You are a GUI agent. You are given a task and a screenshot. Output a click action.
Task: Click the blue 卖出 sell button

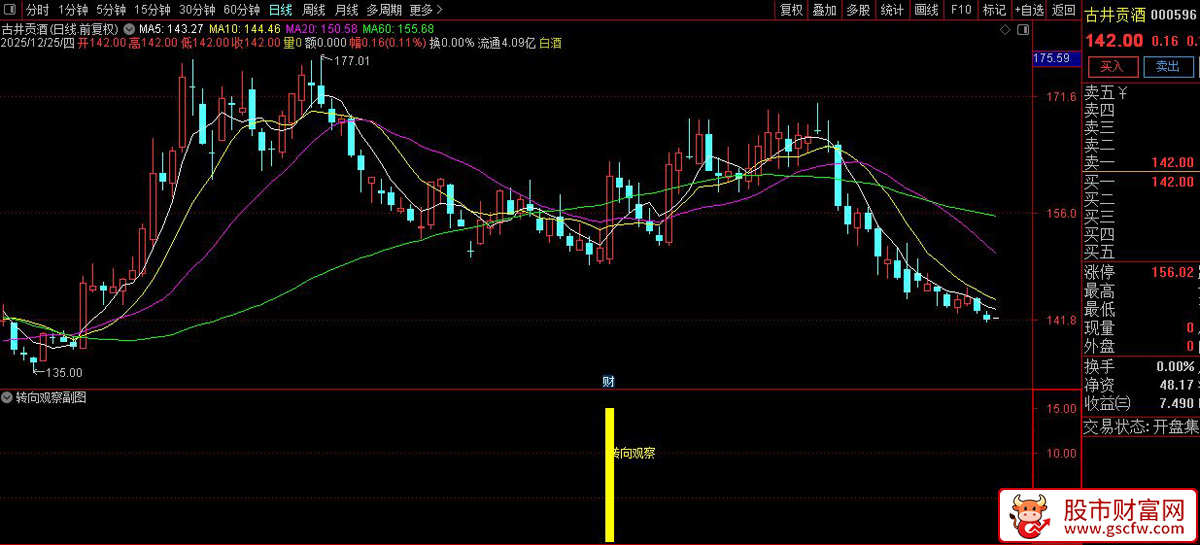click(x=1168, y=67)
